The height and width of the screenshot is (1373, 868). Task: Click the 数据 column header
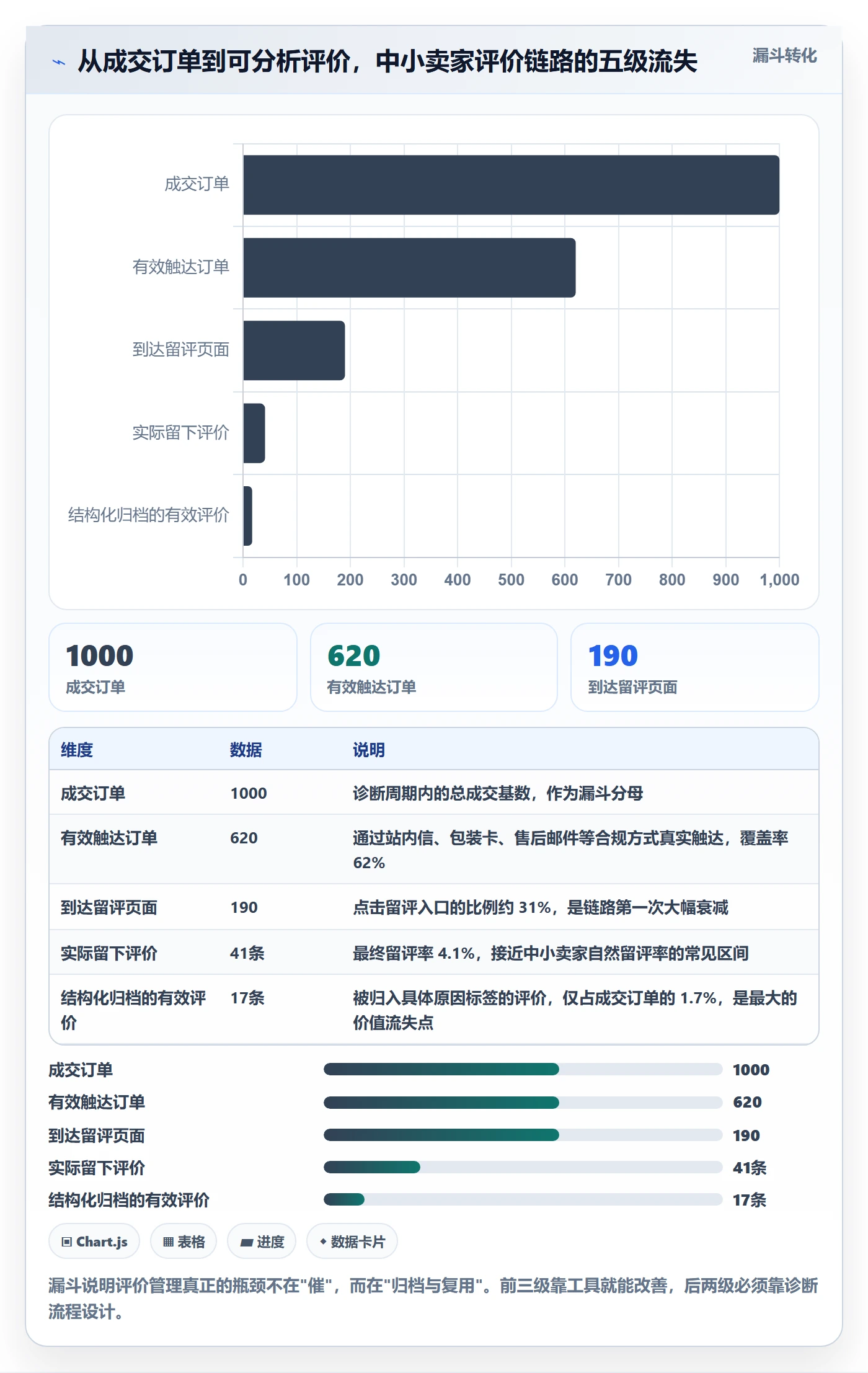click(246, 750)
